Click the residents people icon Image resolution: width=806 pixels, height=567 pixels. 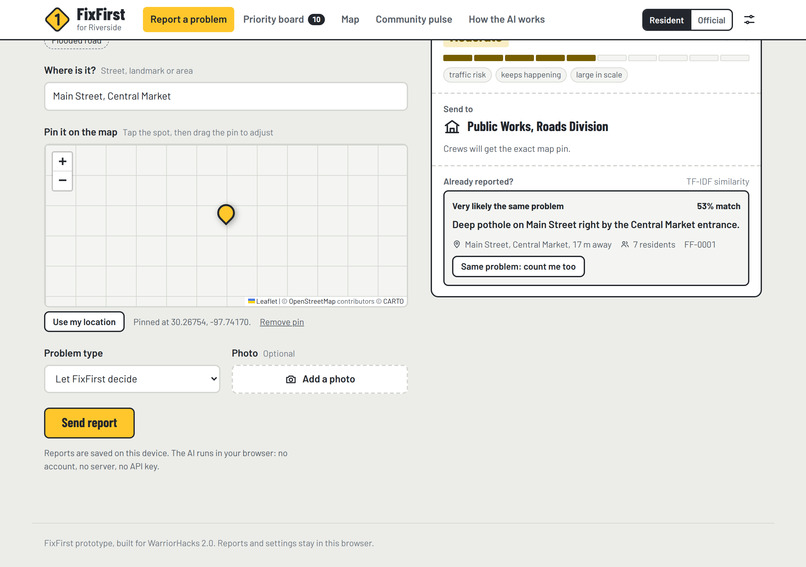click(x=625, y=245)
